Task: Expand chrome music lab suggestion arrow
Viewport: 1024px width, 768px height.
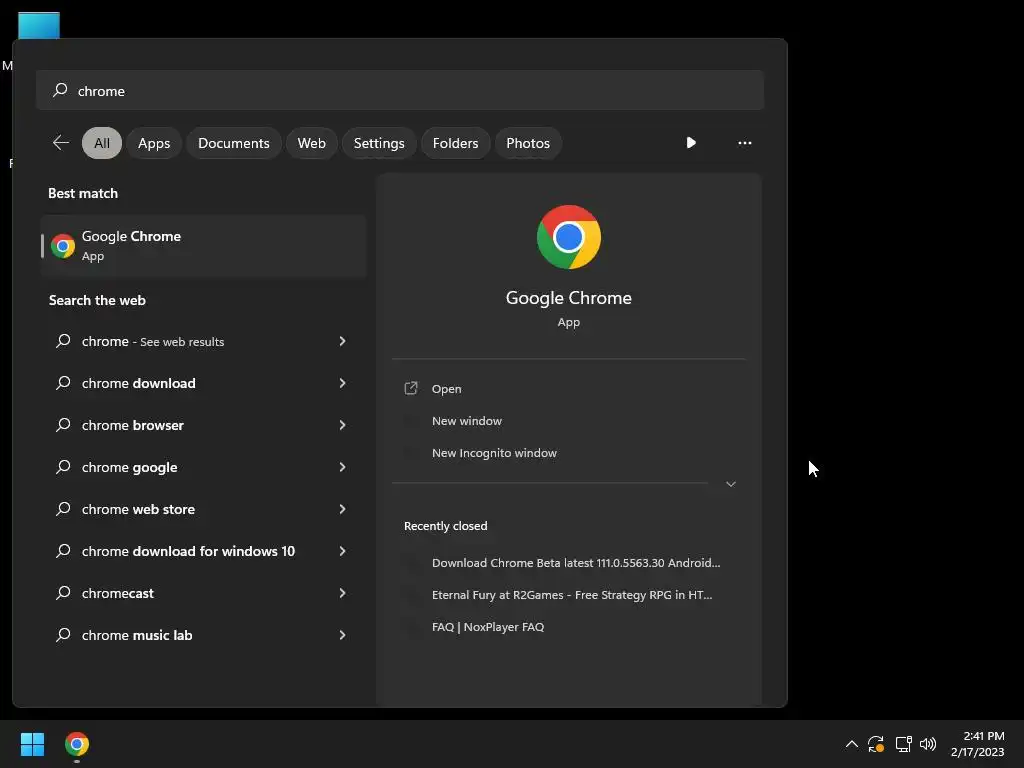Action: click(342, 635)
